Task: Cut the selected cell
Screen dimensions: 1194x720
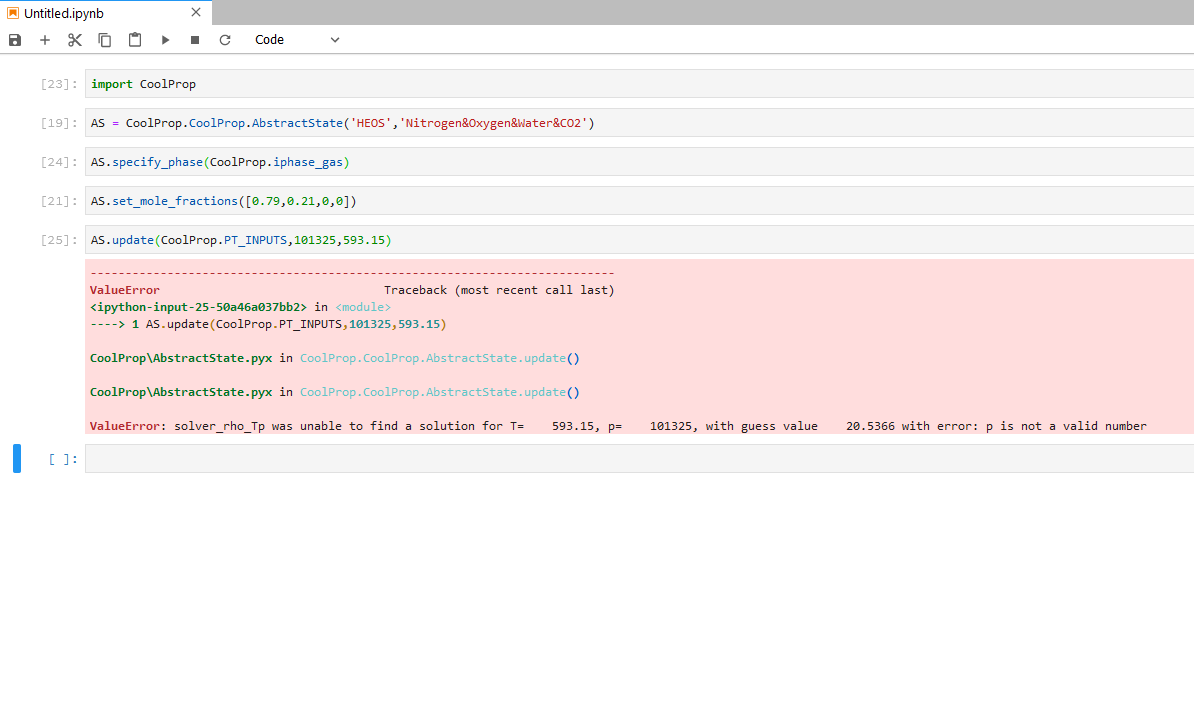Action: (x=74, y=40)
